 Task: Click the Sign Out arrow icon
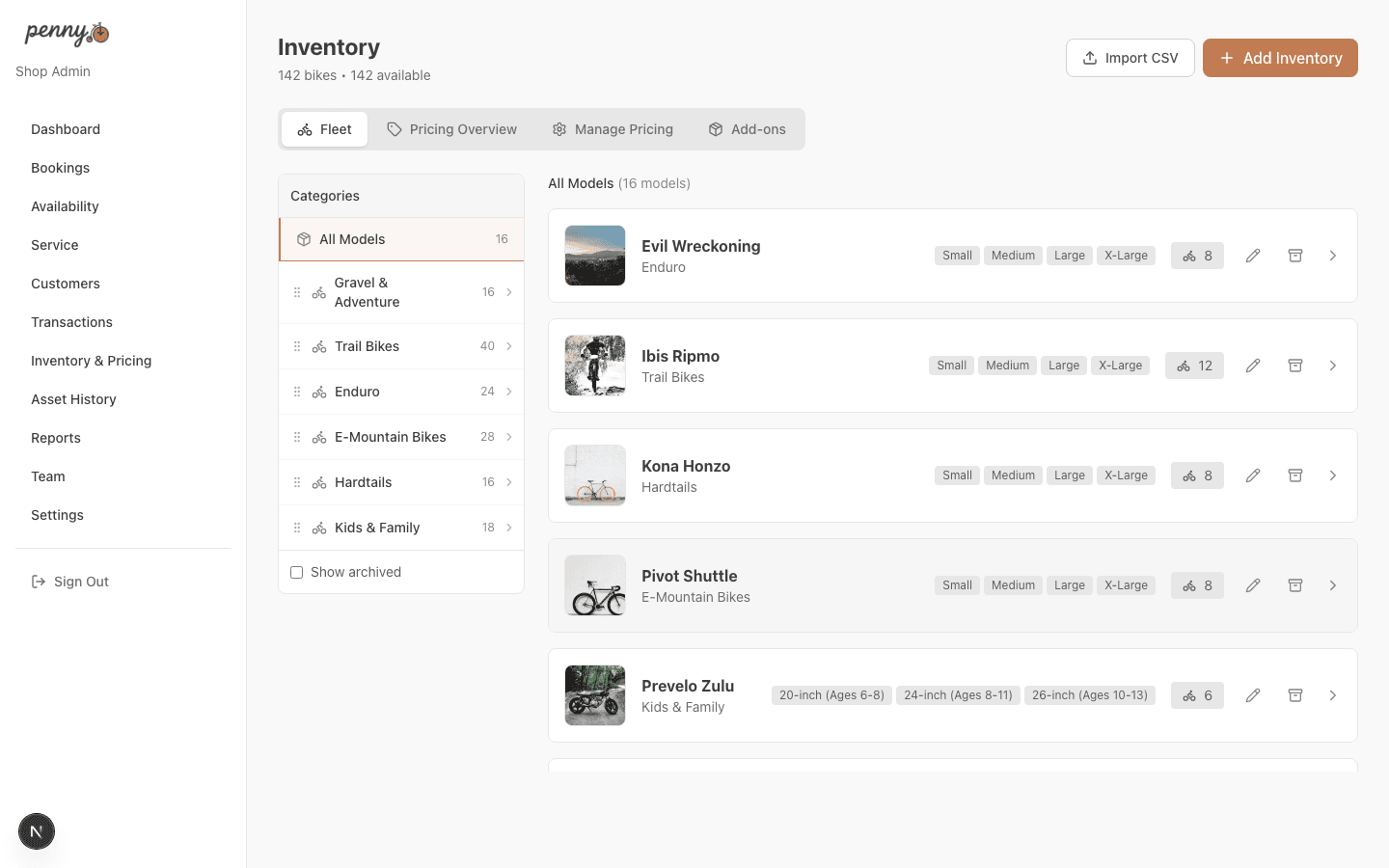pos(38,581)
